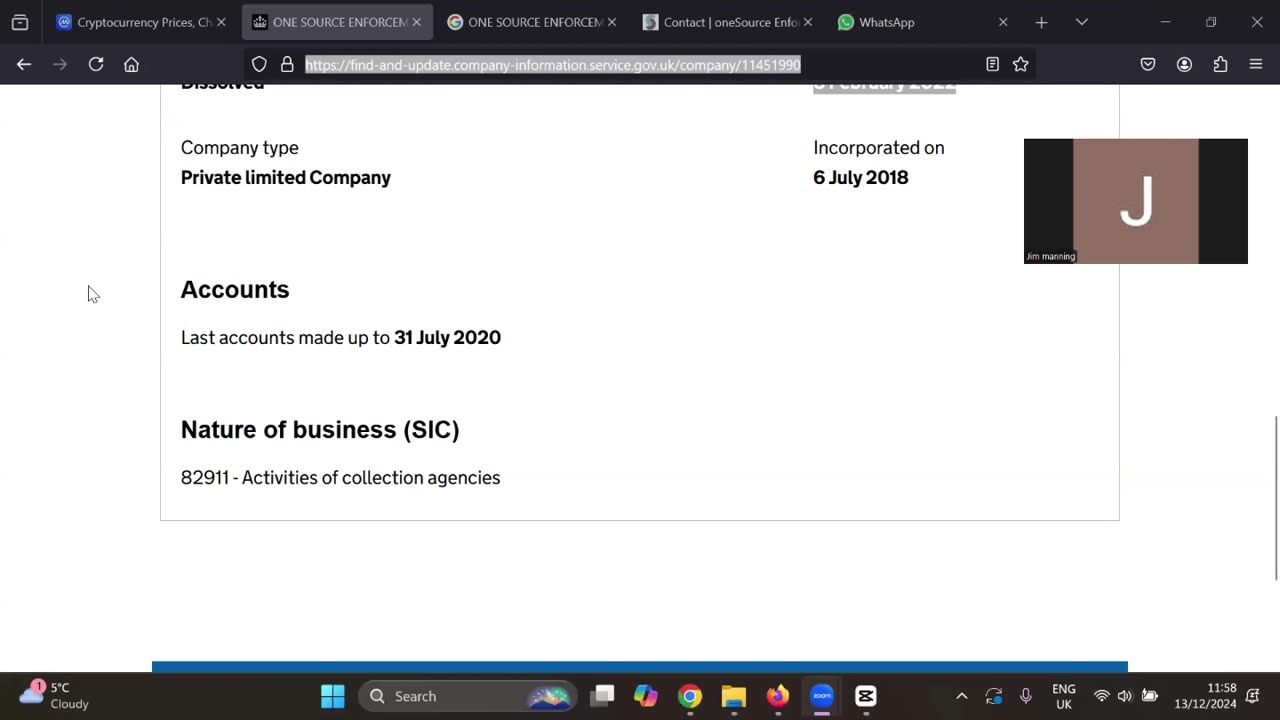The height and width of the screenshot is (720, 1280).
Task: Open Zoom from the taskbar
Action: click(821, 696)
